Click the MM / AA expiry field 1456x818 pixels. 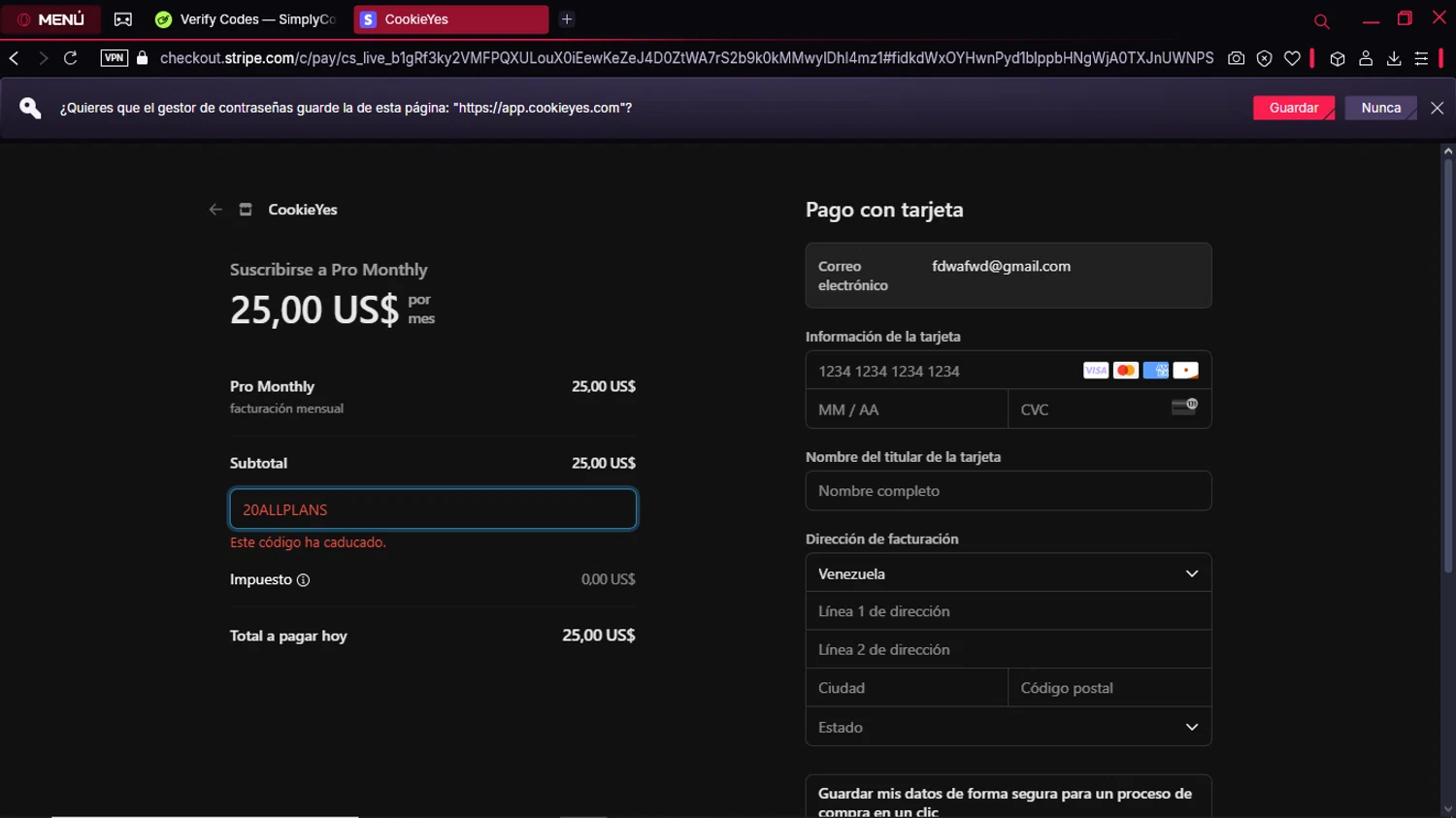pyautogui.click(x=907, y=409)
